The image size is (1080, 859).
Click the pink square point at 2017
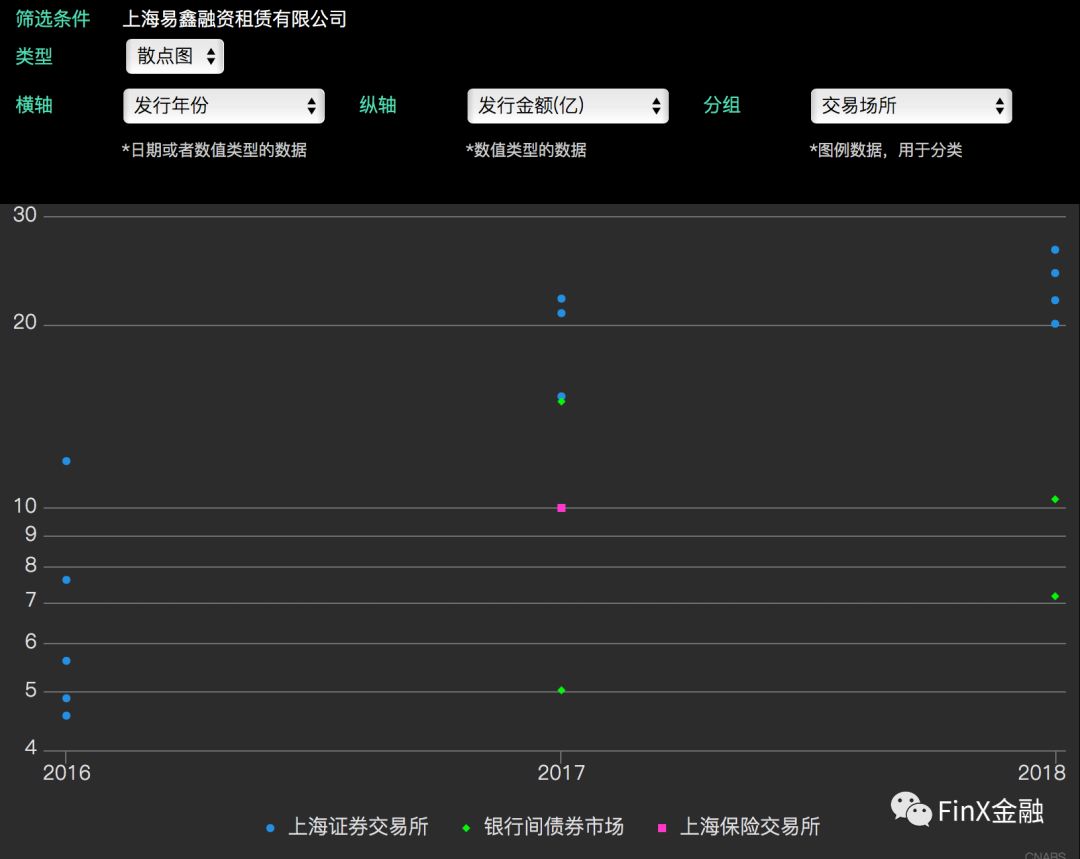pyautogui.click(x=561, y=508)
